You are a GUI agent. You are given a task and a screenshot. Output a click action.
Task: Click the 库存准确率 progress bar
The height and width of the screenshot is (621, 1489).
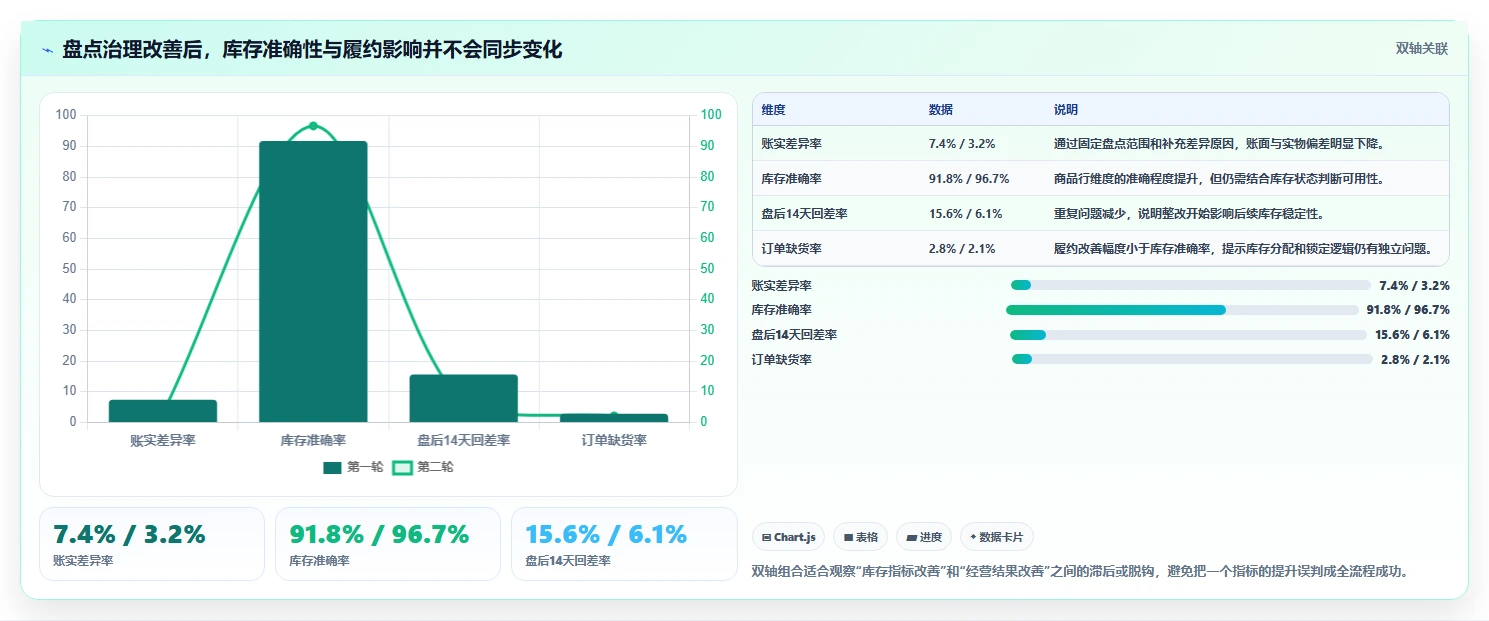click(x=1182, y=310)
